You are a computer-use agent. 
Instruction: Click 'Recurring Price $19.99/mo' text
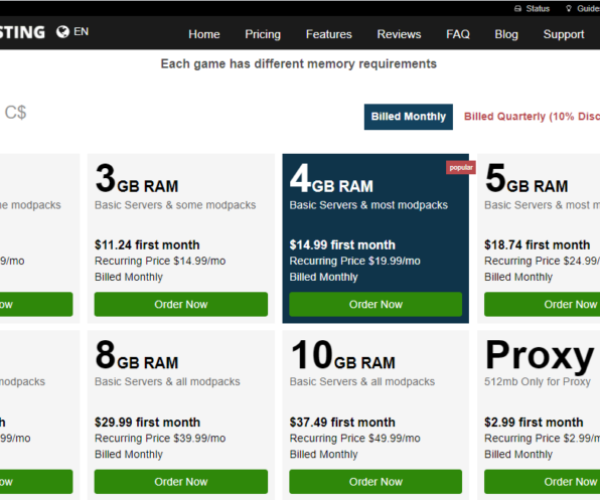tap(355, 261)
